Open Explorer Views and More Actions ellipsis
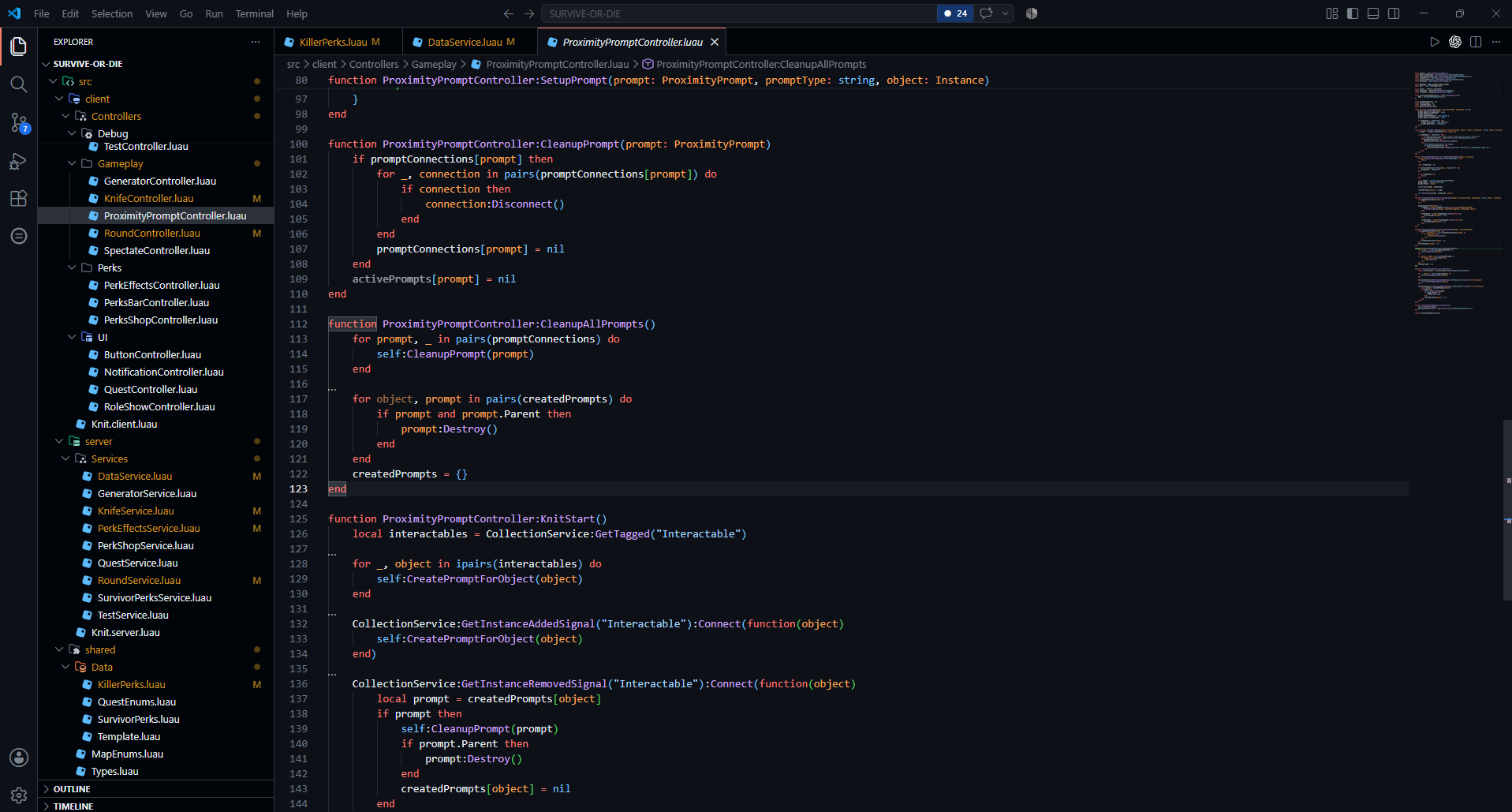 [x=256, y=42]
